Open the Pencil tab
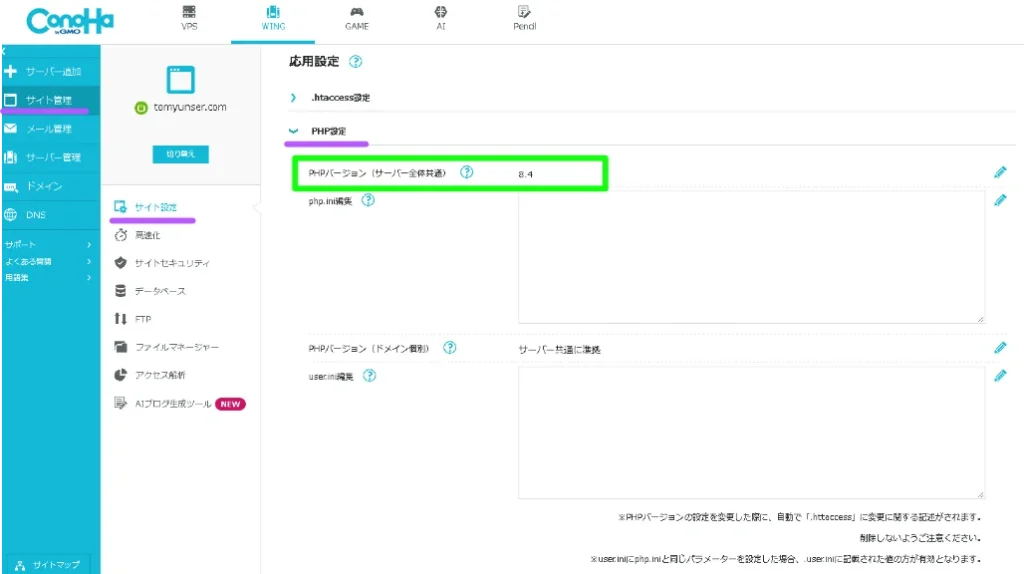This screenshot has height=574, width=1024. click(x=524, y=18)
